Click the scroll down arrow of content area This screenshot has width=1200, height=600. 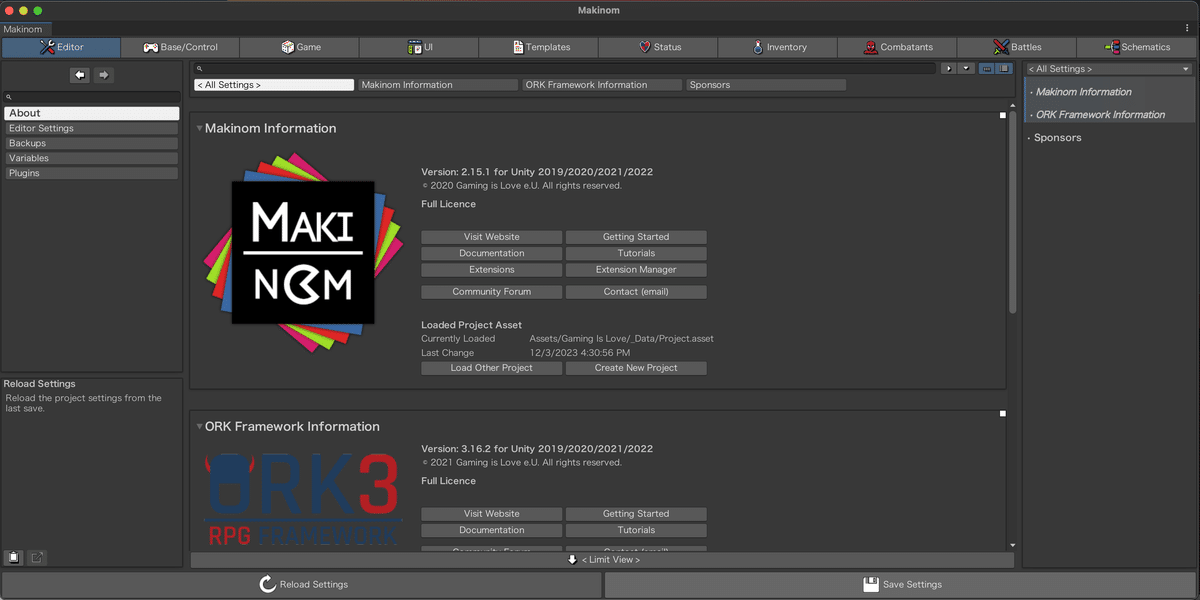tap(1013, 545)
